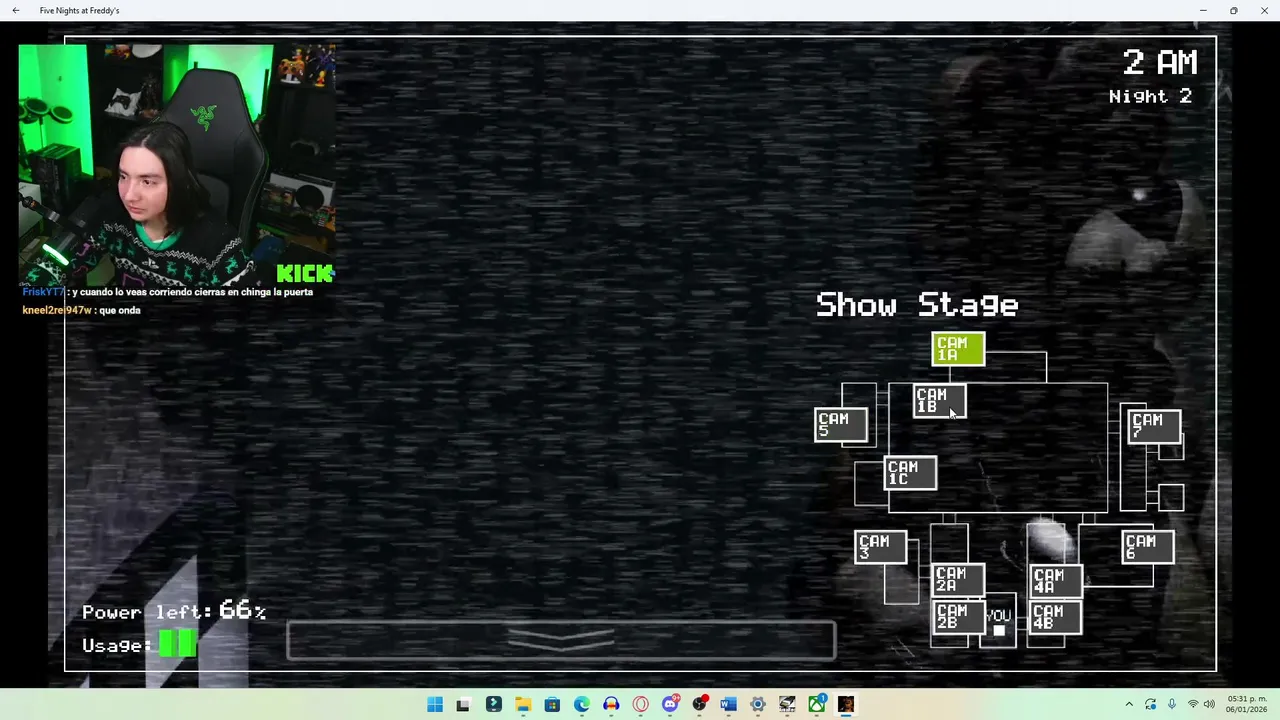Click the KICK logo on webcam overlay

(x=305, y=273)
